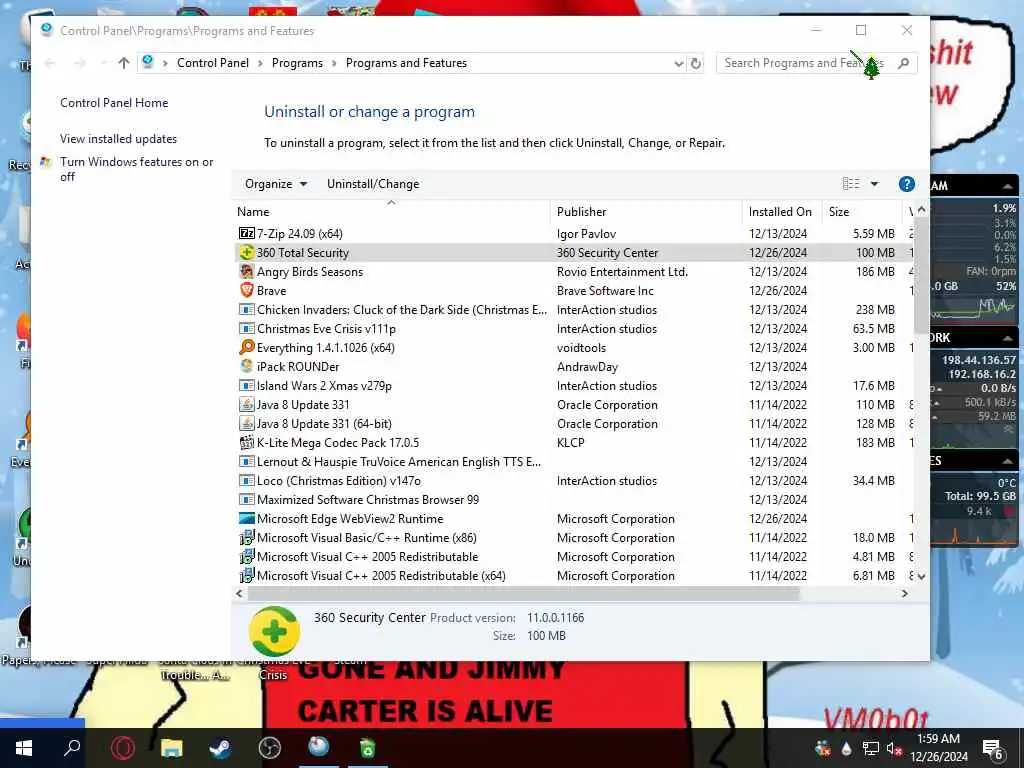Click the horizontal scrollbar right arrow
The width and height of the screenshot is (1024, 768).
click(904, 593)
